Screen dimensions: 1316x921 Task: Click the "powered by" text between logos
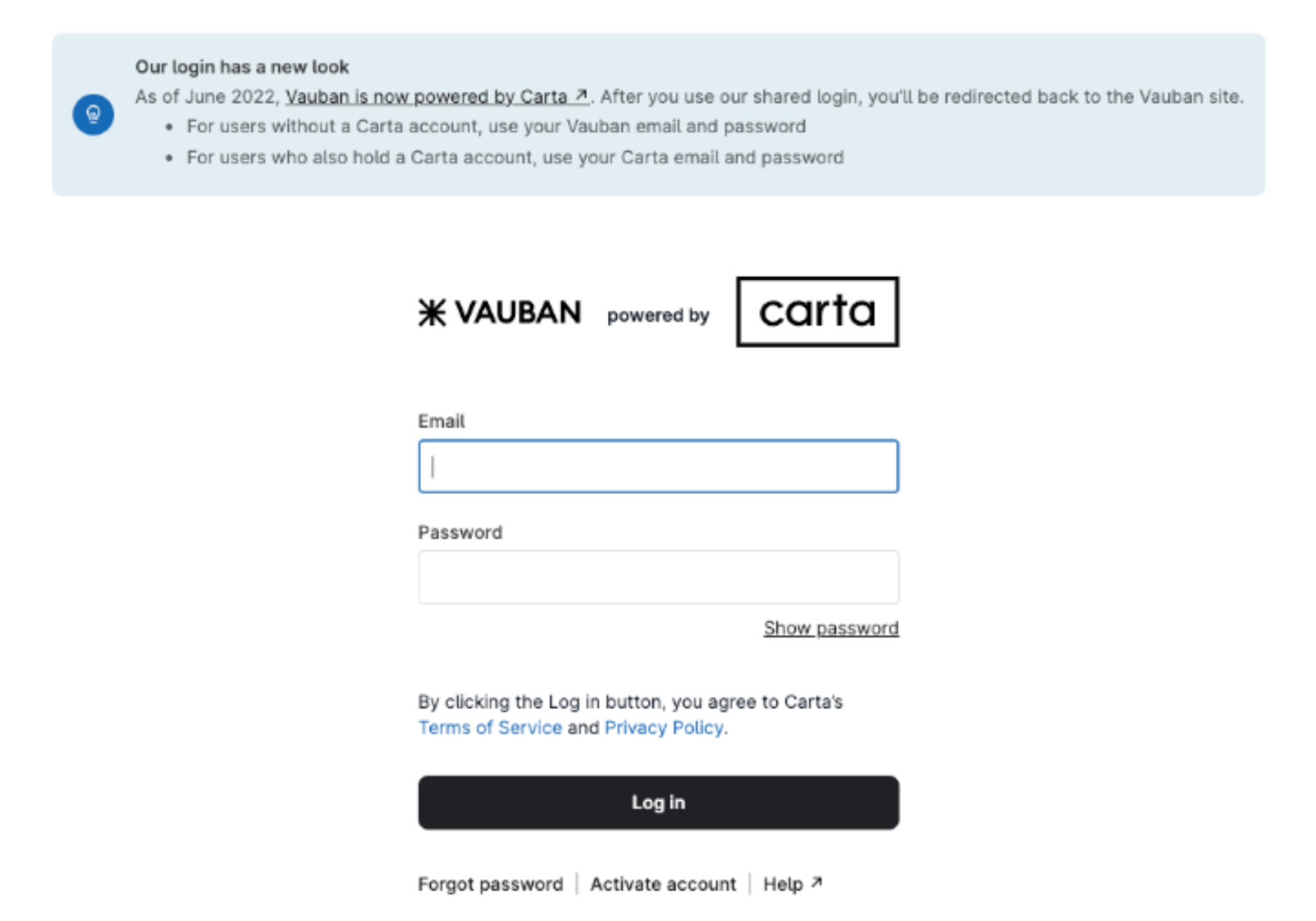coord(658,316)
